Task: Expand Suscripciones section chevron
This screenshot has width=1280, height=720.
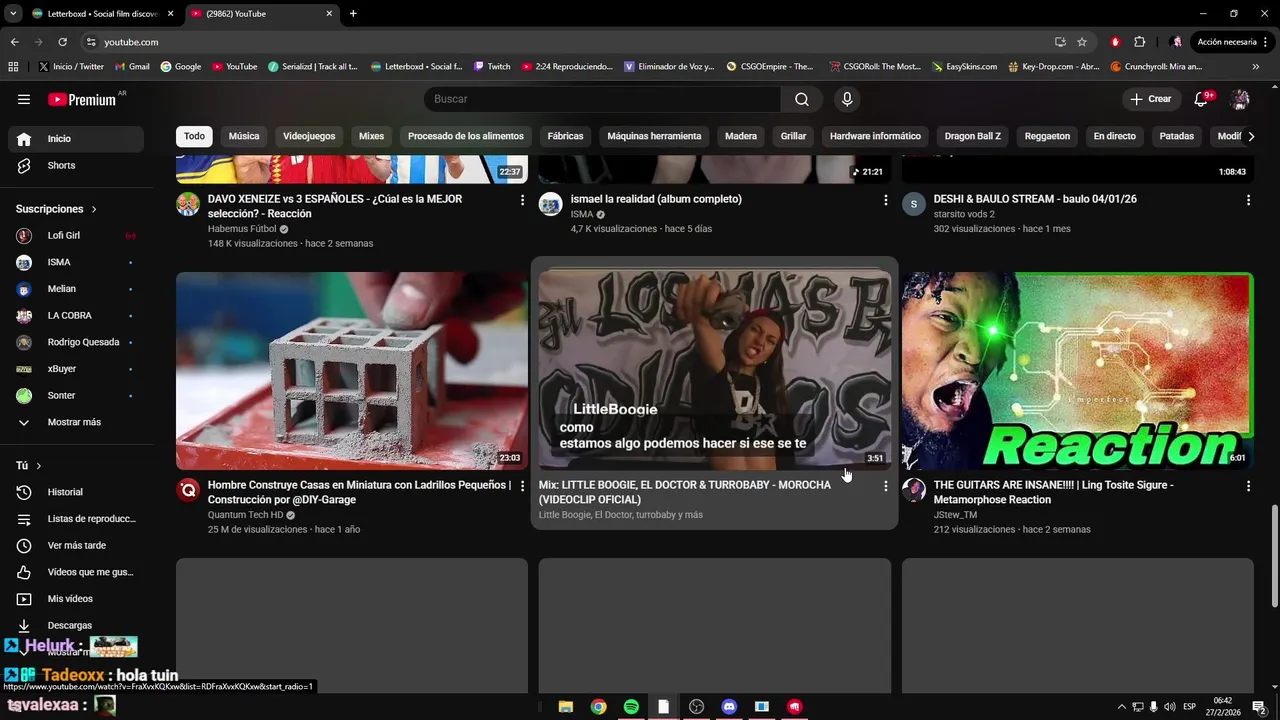Action: click(x=94, y=209)
